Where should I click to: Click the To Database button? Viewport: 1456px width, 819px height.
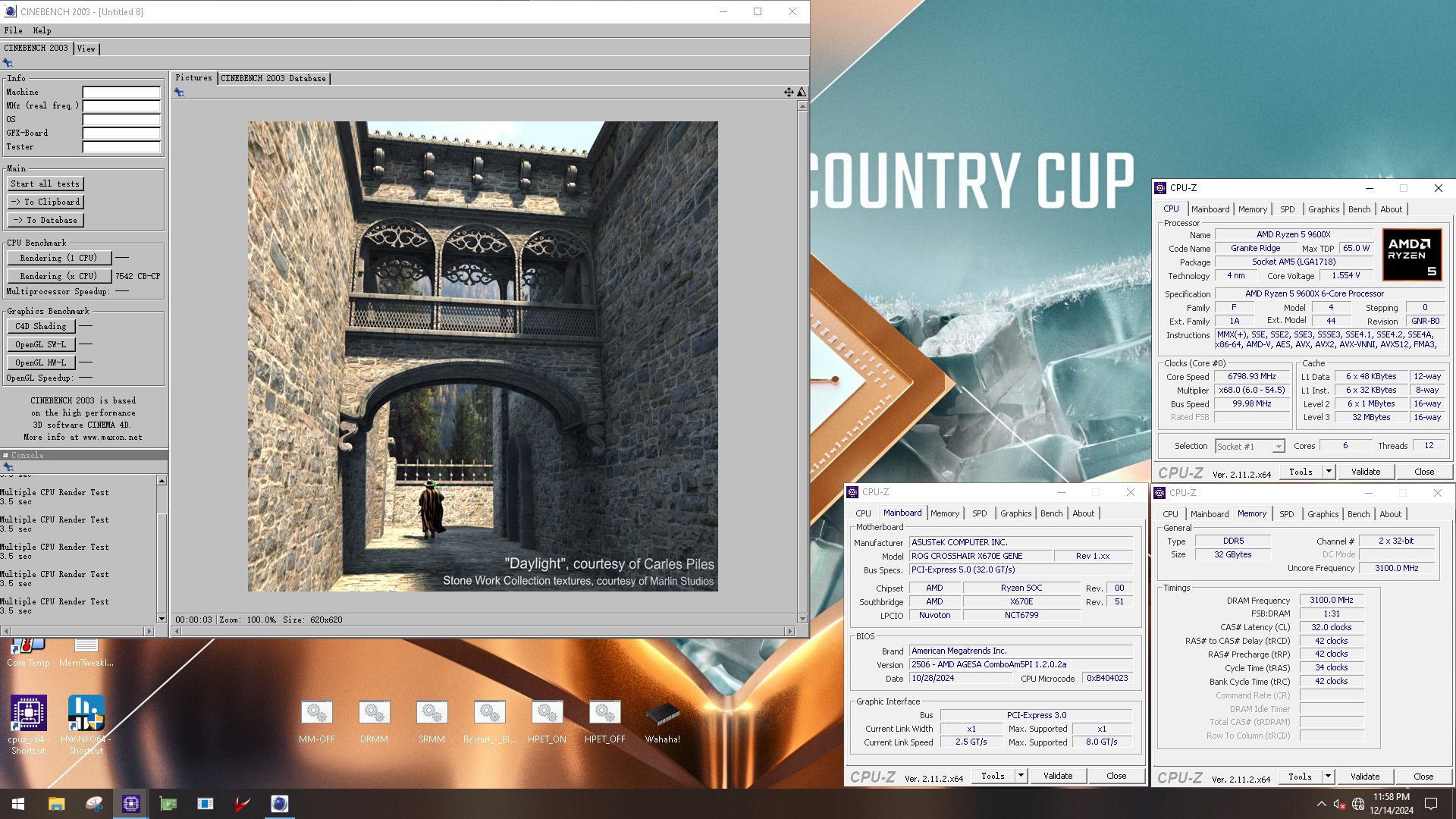coord(45,220)
